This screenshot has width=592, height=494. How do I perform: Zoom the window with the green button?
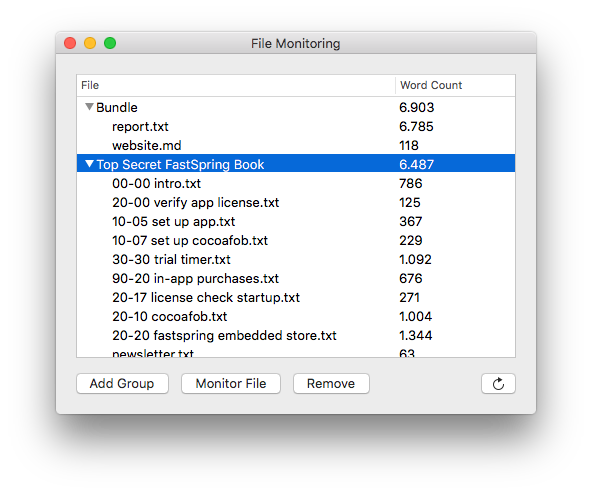coord(110,43)
